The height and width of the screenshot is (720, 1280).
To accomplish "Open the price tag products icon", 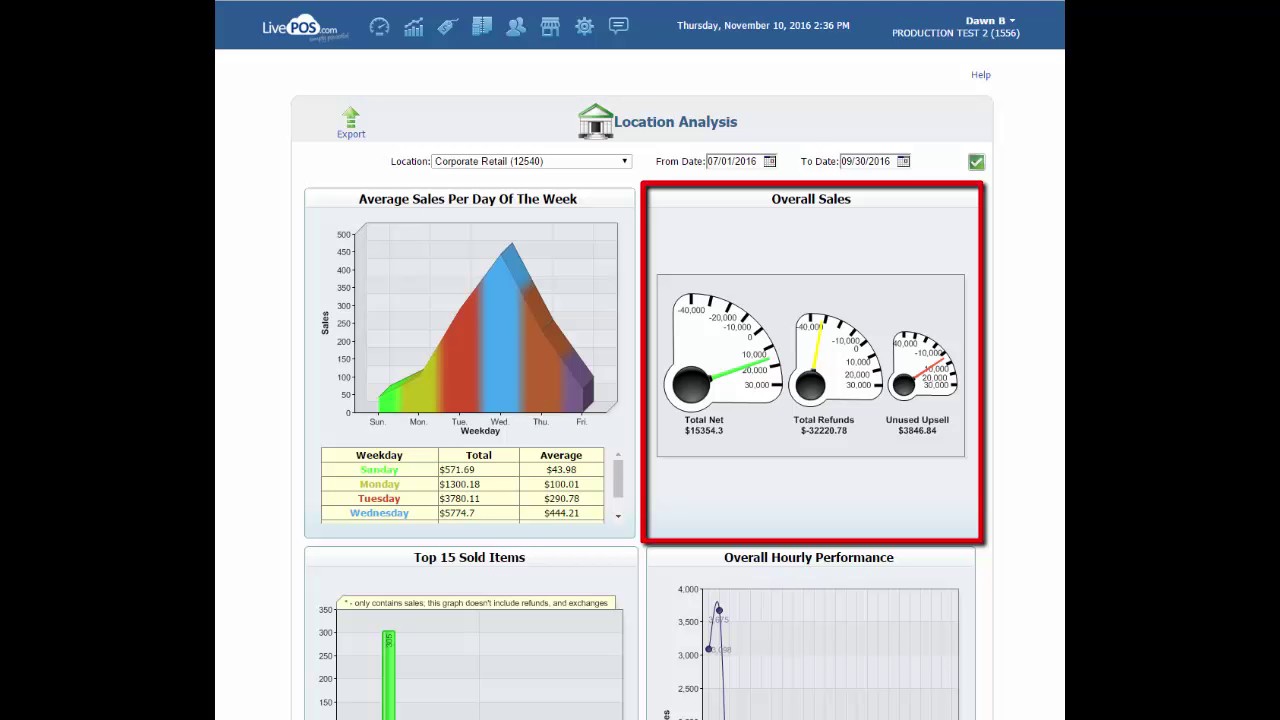I will [447, 27].
